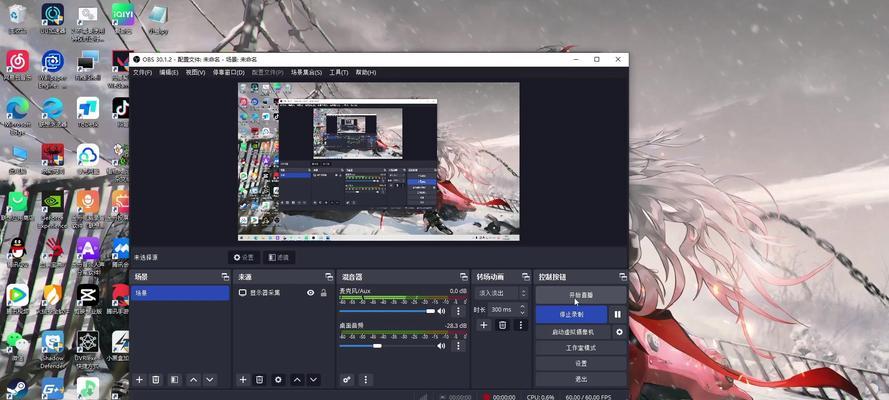This screenshot has height=400, width=889.
Task: Click the blue Stop Recording button
Action: pos(571,314)
